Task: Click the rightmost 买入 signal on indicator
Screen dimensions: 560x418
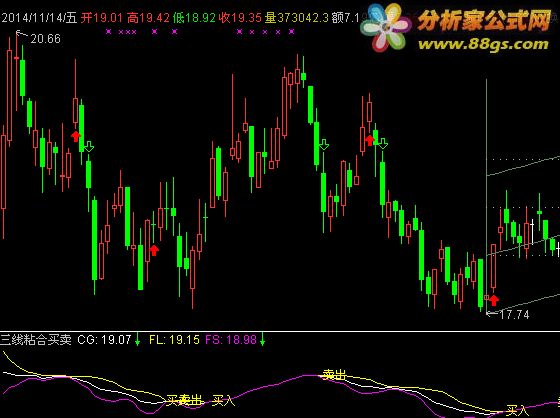Action: point(518,410)
